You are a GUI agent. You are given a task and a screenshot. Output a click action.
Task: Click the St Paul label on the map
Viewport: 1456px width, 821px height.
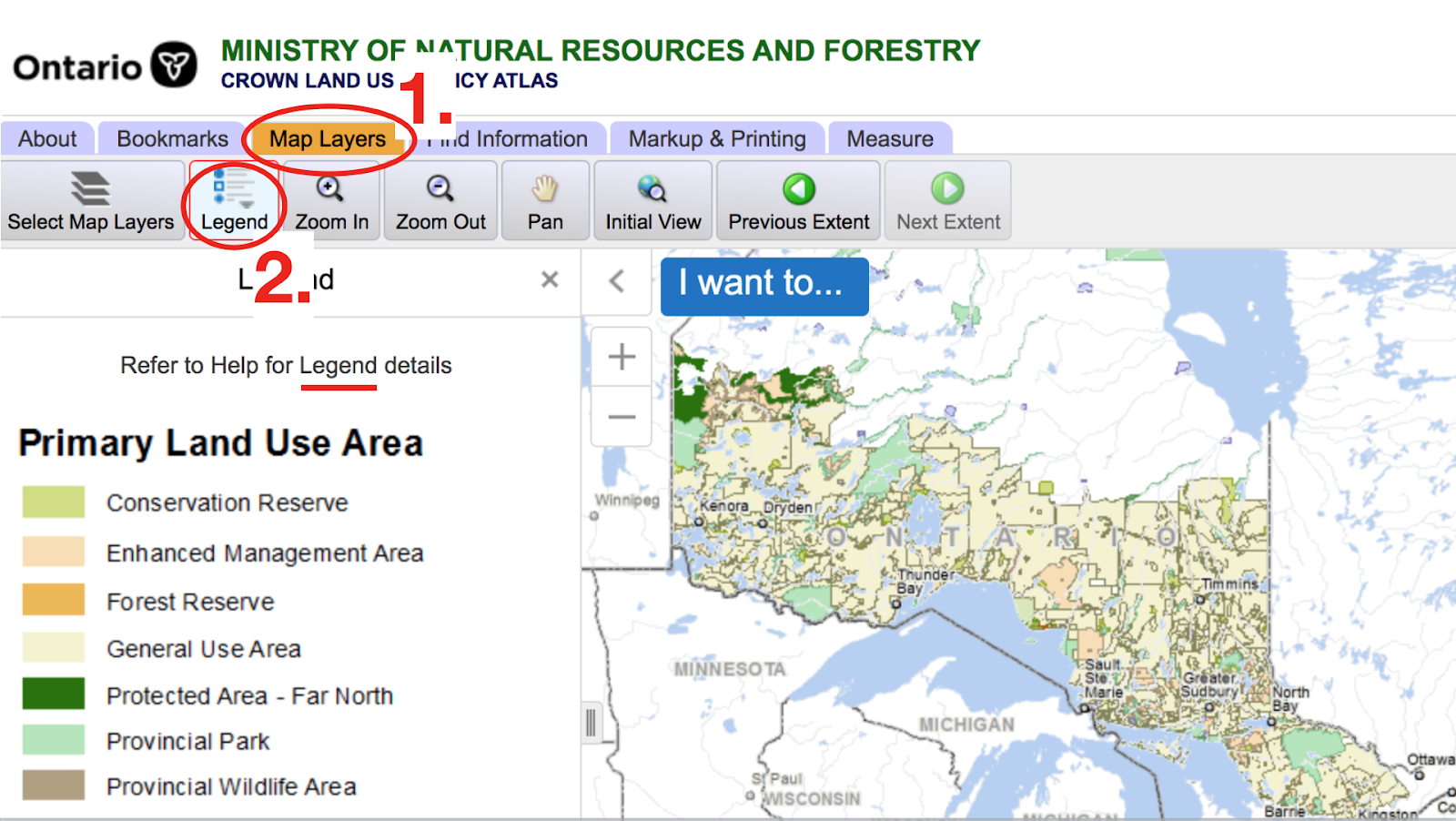(777, 779)
